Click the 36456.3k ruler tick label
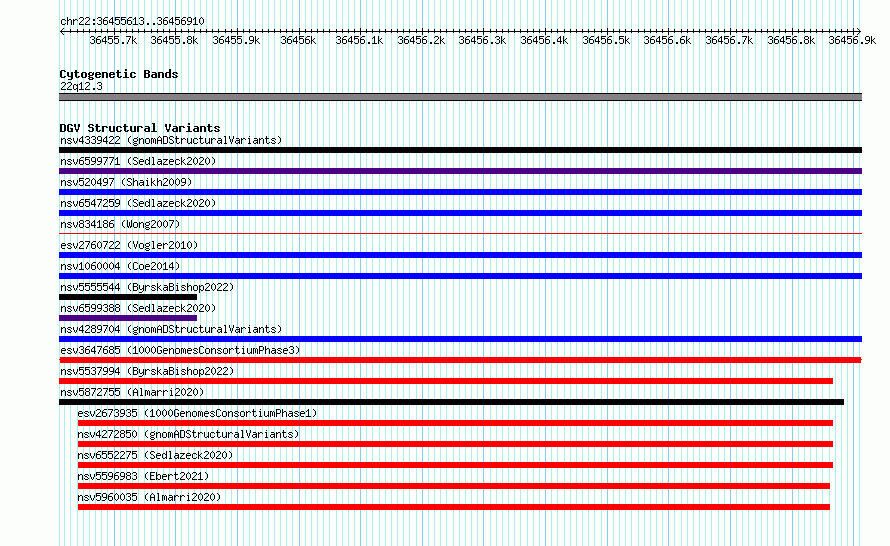 [x=482, y=40]
